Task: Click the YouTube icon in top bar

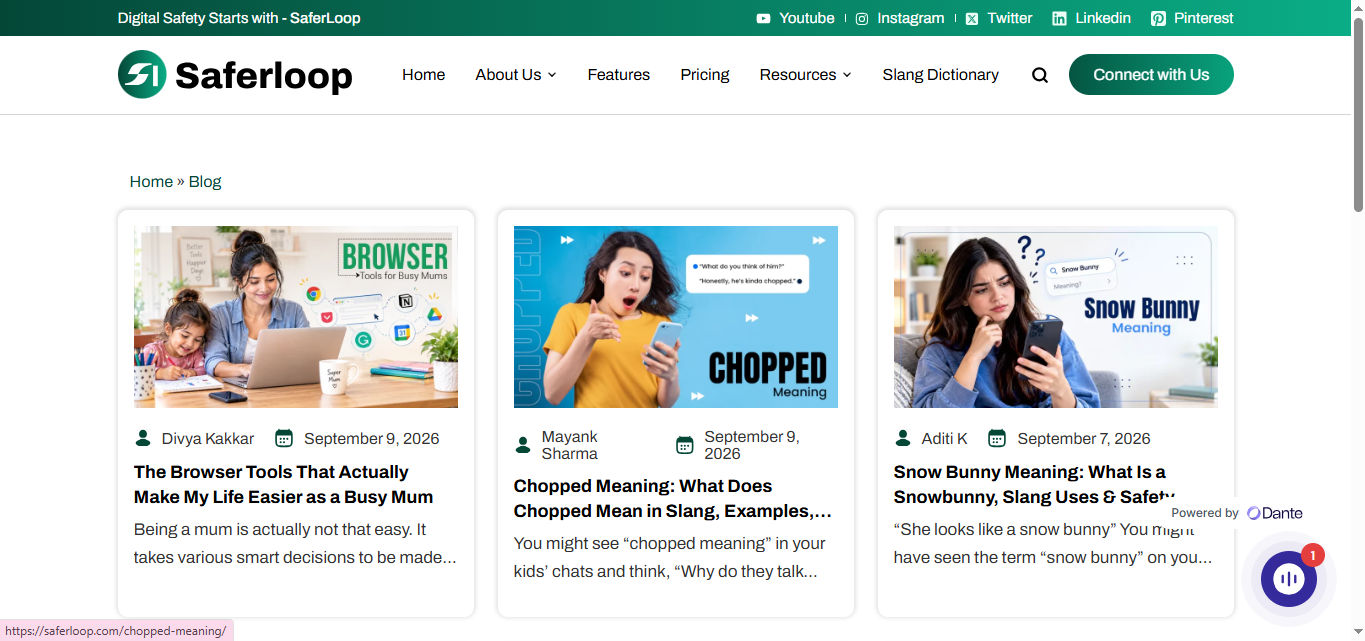Action: pos(763,18)
